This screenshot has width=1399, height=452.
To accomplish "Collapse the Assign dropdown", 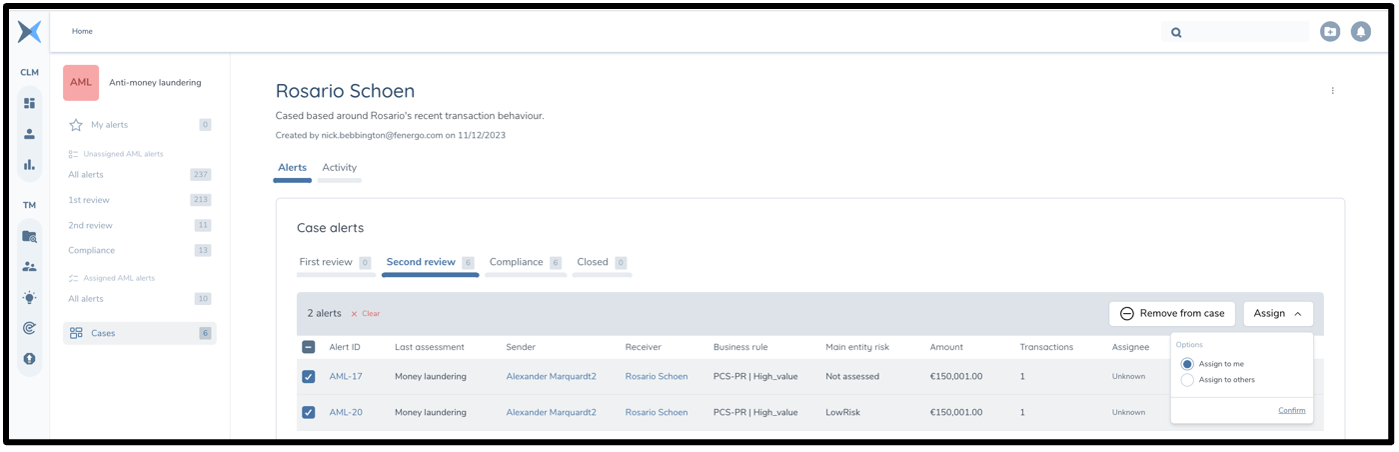I will tap(1278, 313).
